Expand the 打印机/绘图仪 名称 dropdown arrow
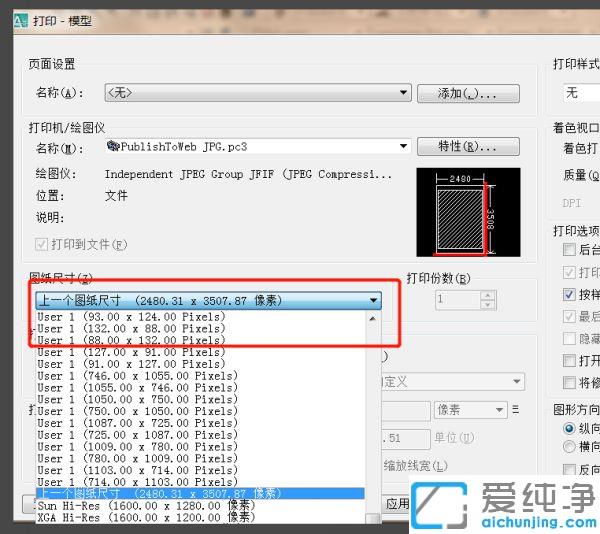This screenshot has width=600, height=534. (403, 147)
